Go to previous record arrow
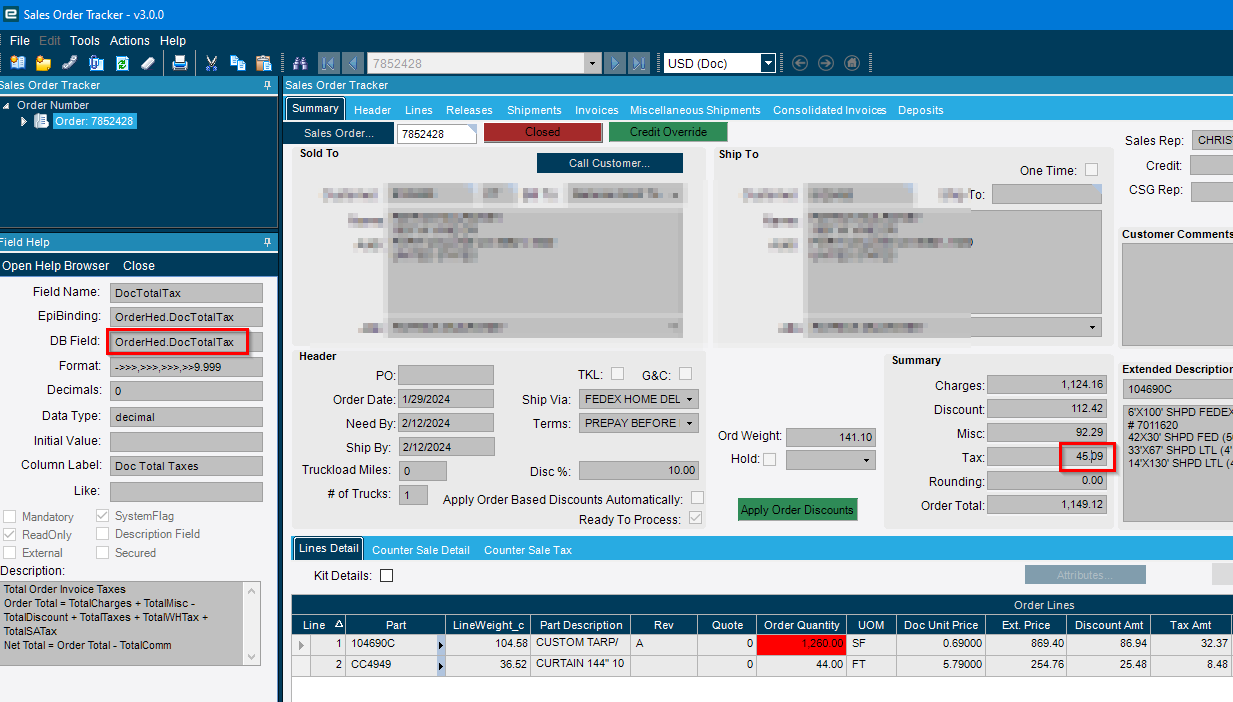 pyautogui.click(x=353, y=63)
